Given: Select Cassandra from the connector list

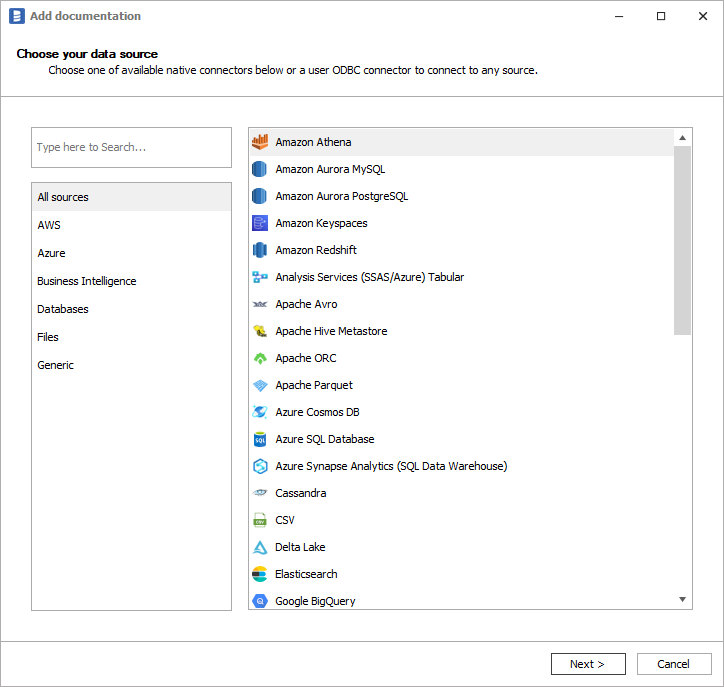Looking at the screenshot, I should (301, 493).
